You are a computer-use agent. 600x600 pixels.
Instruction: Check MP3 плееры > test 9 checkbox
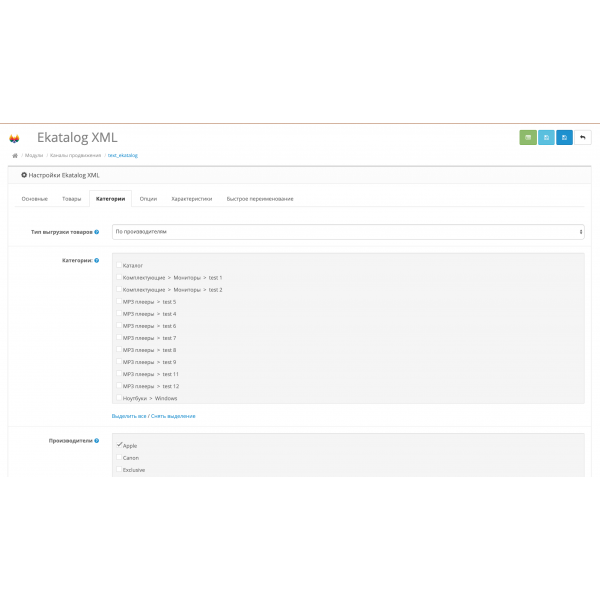click(x=119, y=362)
